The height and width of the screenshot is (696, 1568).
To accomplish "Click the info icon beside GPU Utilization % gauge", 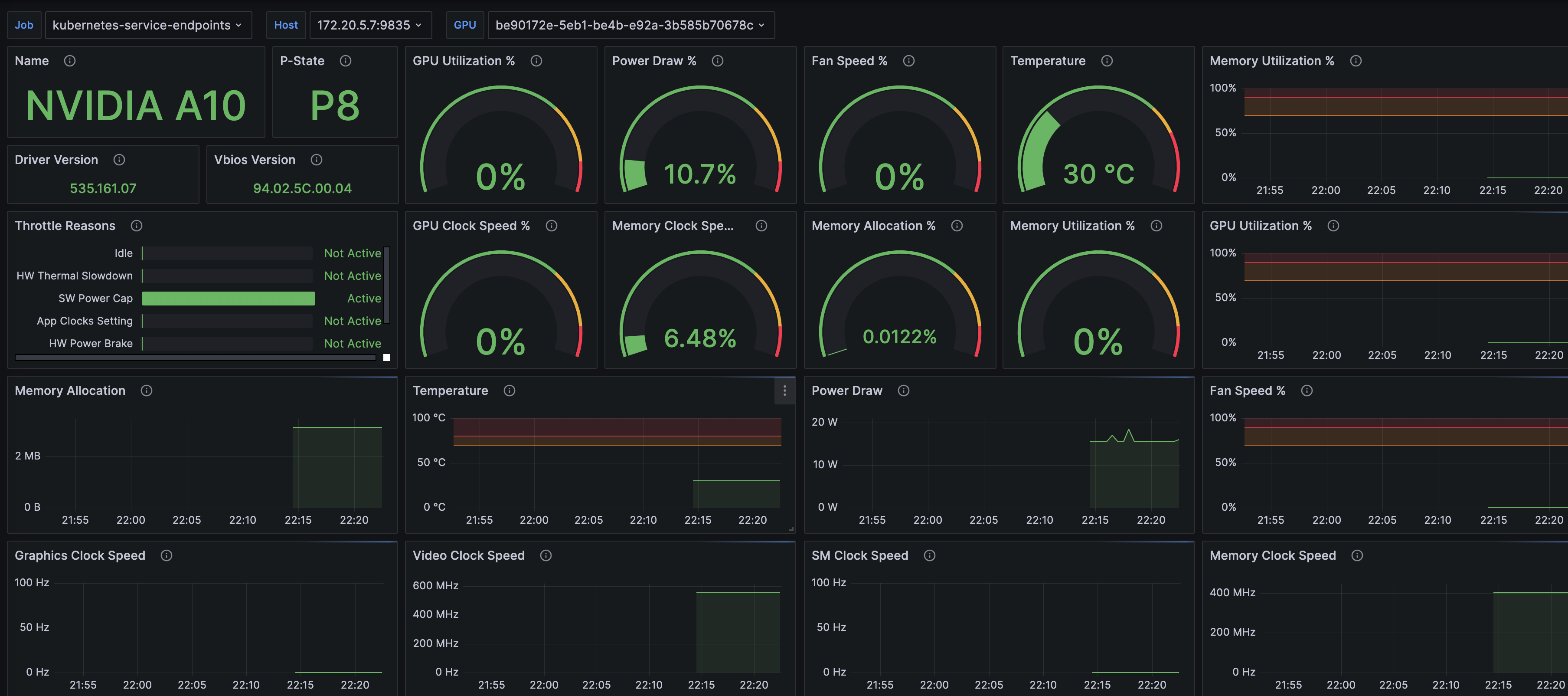I will [x=536, y=61].
